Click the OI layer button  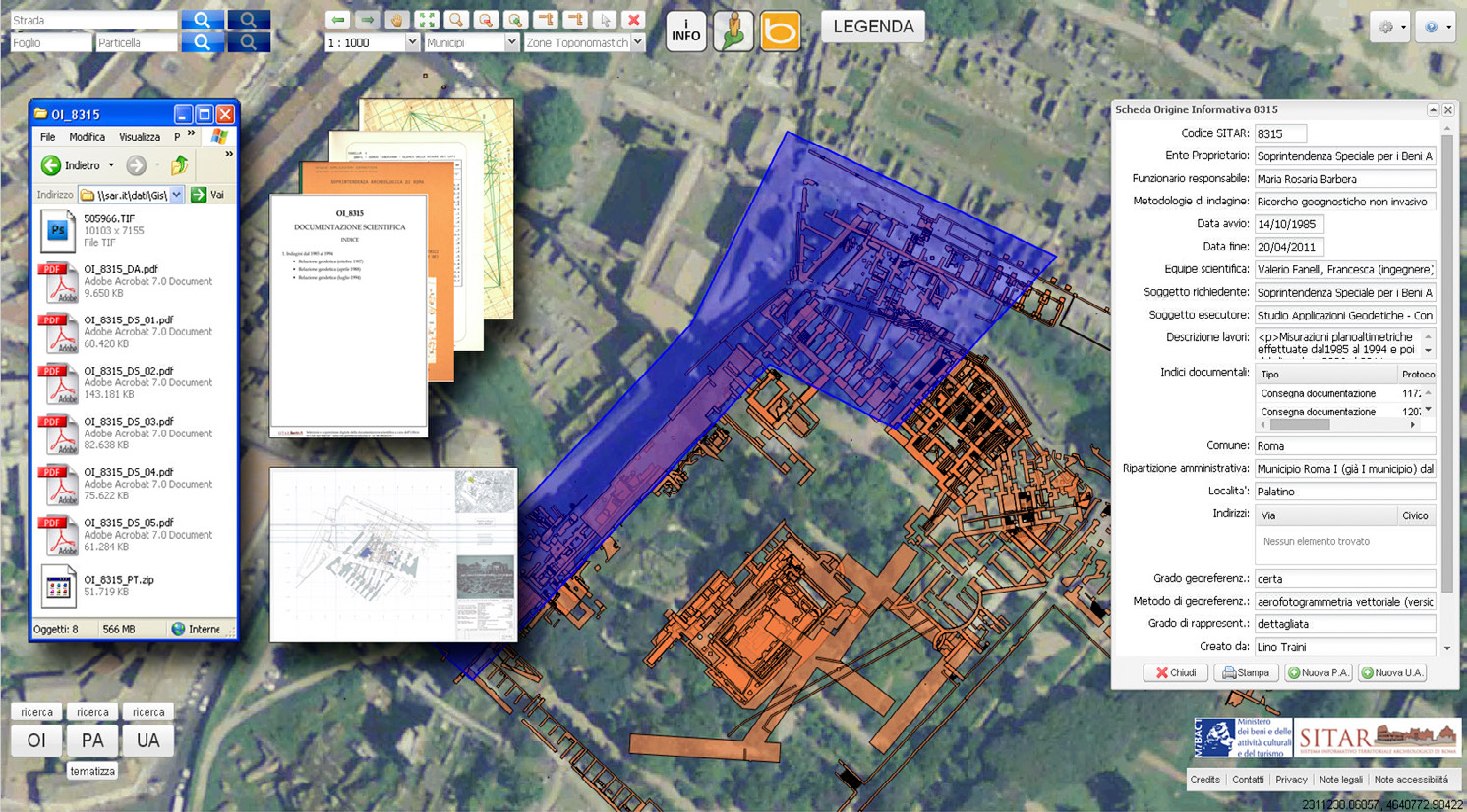[37, 740]
